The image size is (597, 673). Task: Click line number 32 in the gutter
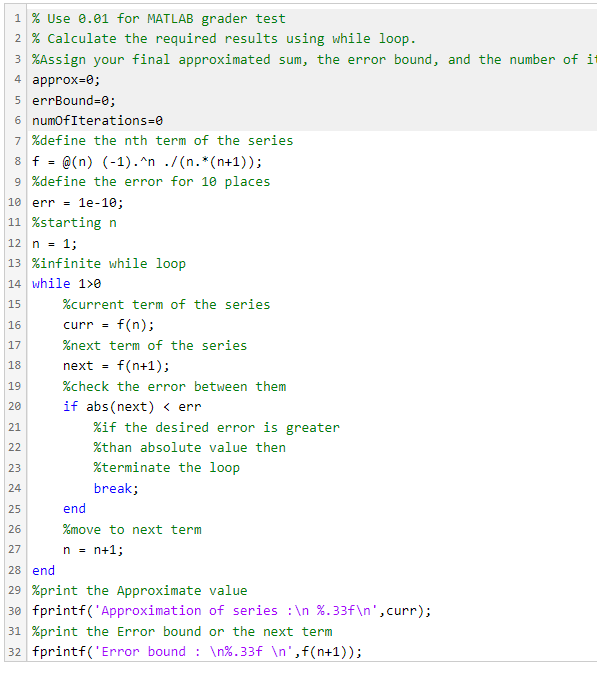(x=14, y=652)
